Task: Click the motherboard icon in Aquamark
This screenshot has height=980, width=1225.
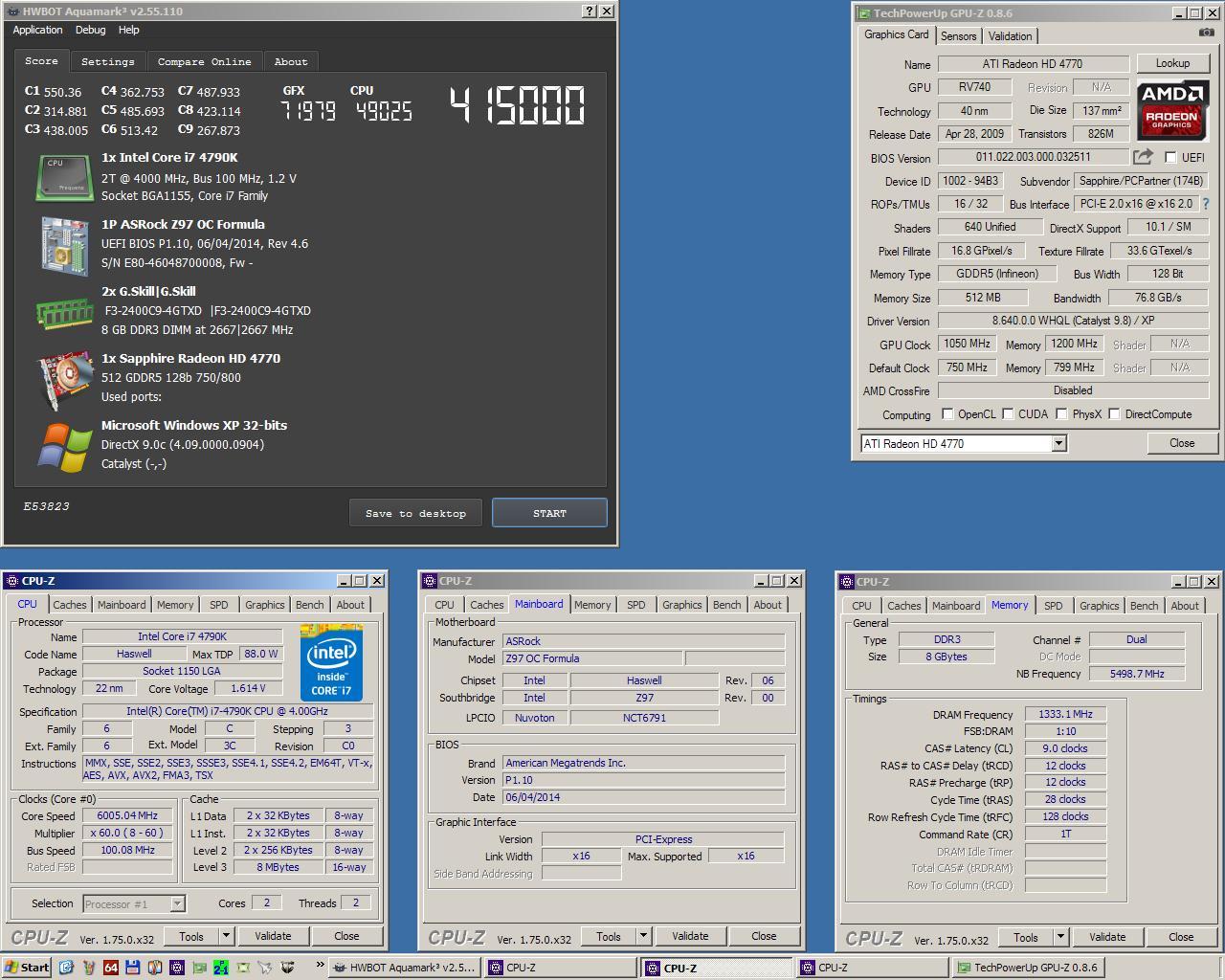Action: (64, 245)
